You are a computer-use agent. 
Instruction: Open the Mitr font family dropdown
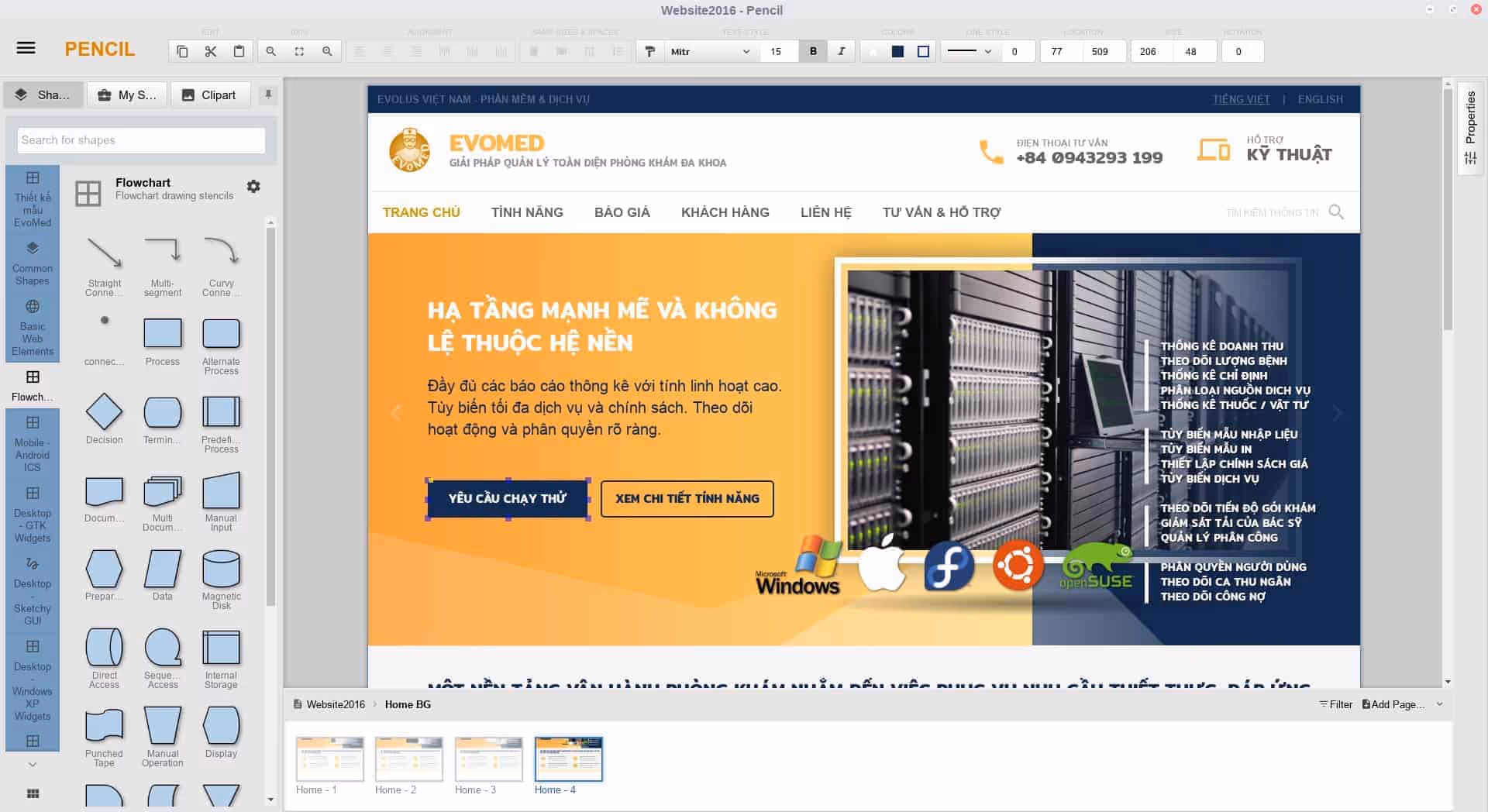coord(710,51)
